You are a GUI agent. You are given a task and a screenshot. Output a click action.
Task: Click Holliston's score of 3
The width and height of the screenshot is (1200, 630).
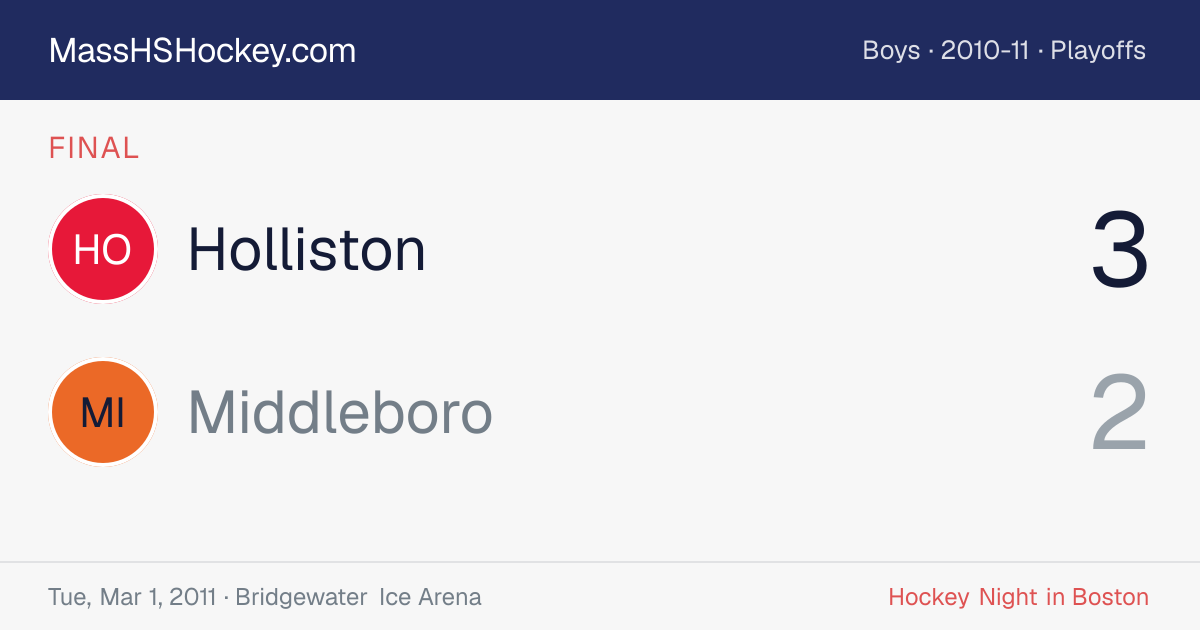tap(1120, 249)
